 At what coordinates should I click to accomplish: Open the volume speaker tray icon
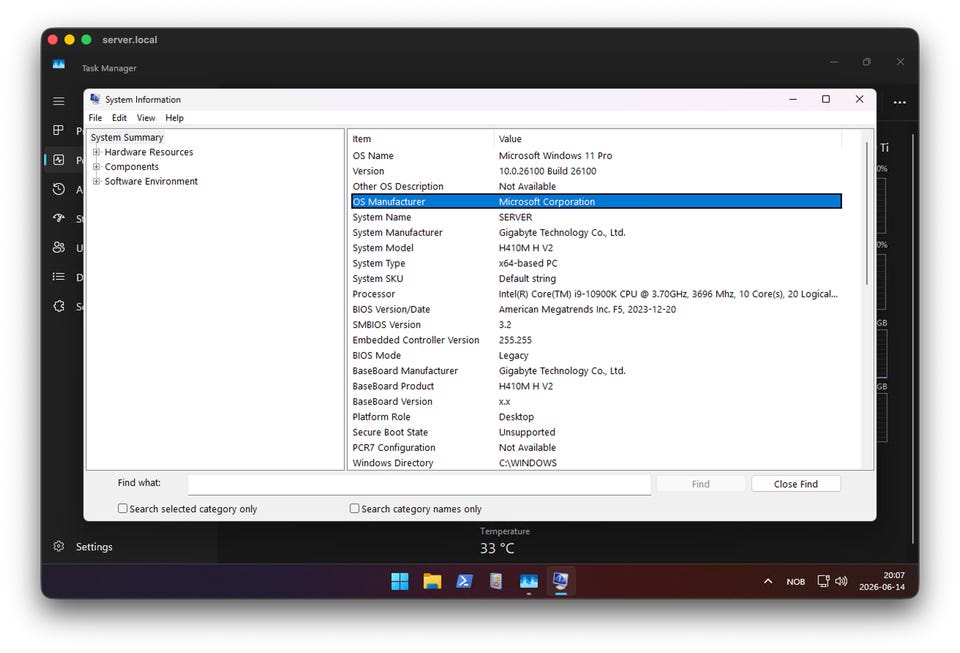(841, 581)
